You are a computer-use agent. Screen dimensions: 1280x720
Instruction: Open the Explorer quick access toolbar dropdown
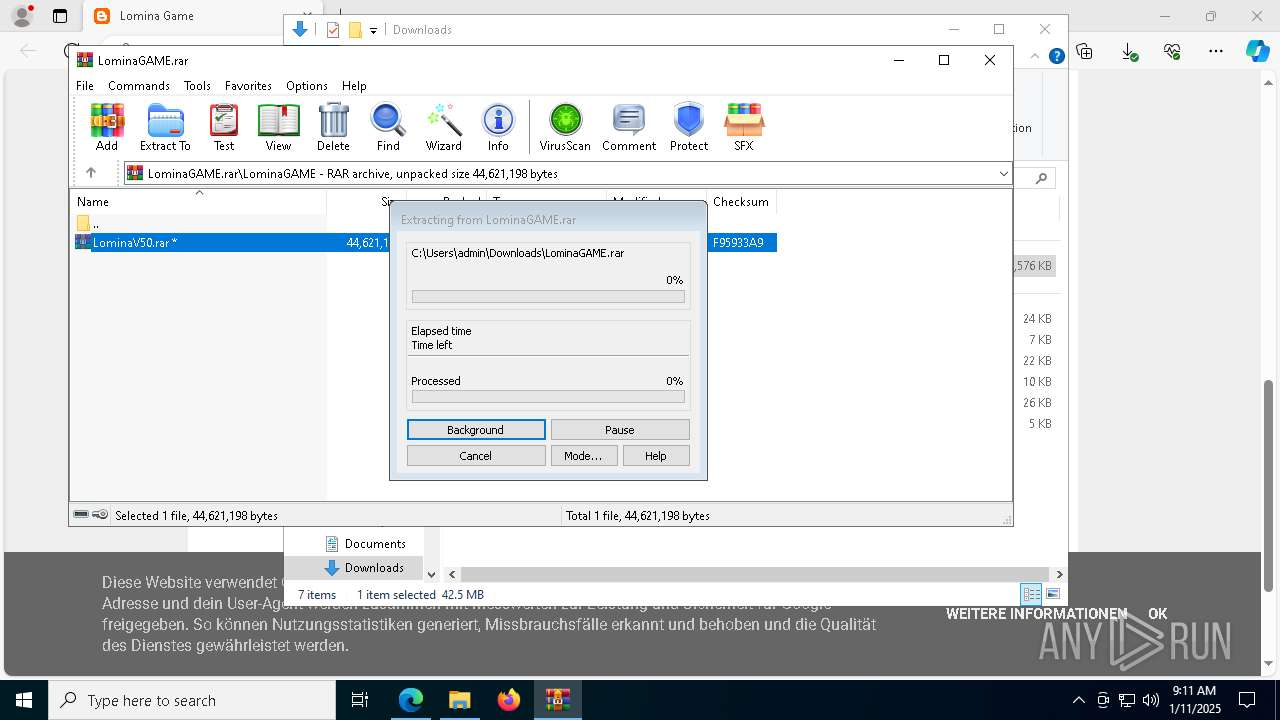pos(373,30)
